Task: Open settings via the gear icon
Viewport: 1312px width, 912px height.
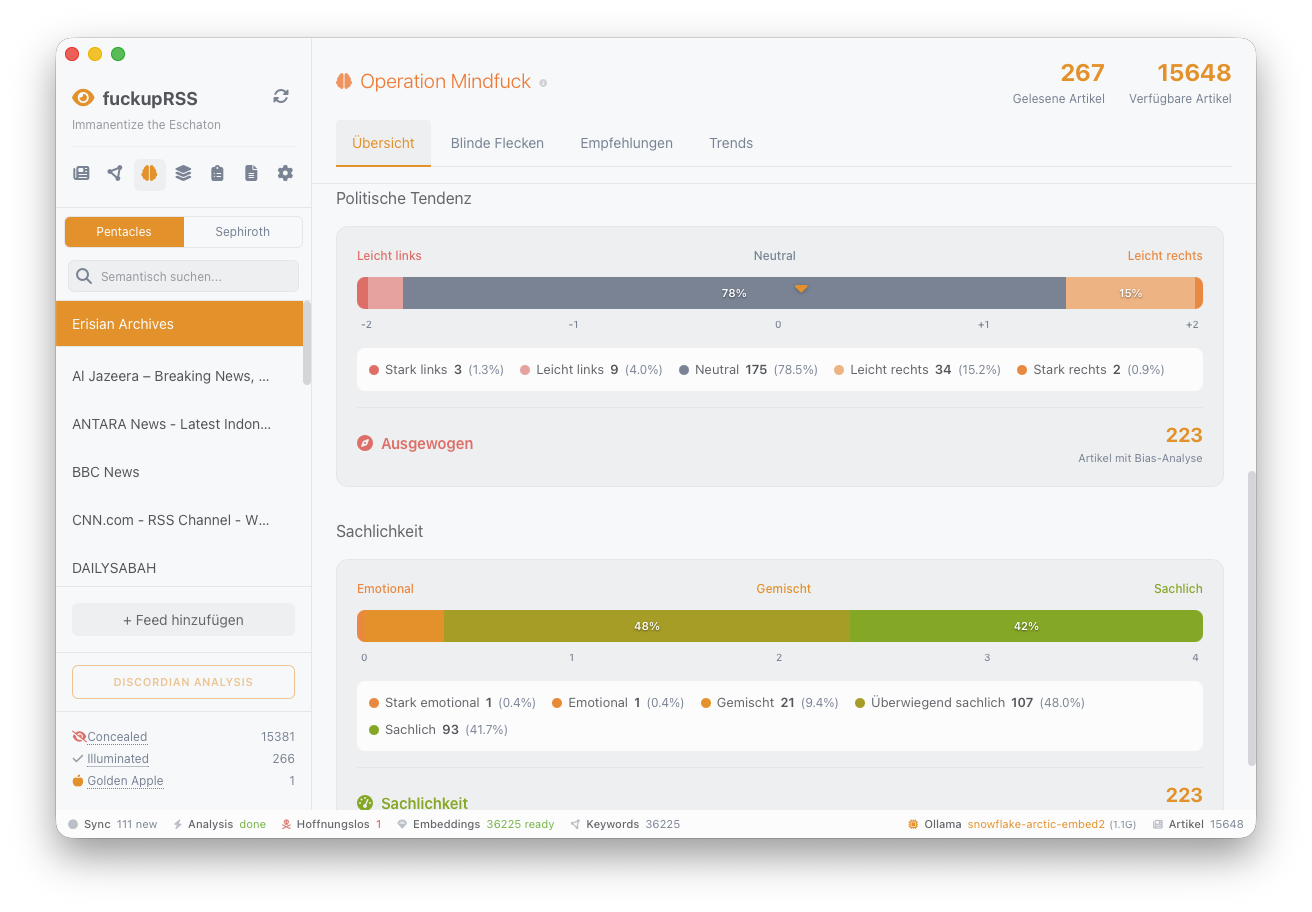Action: [285, 173]
